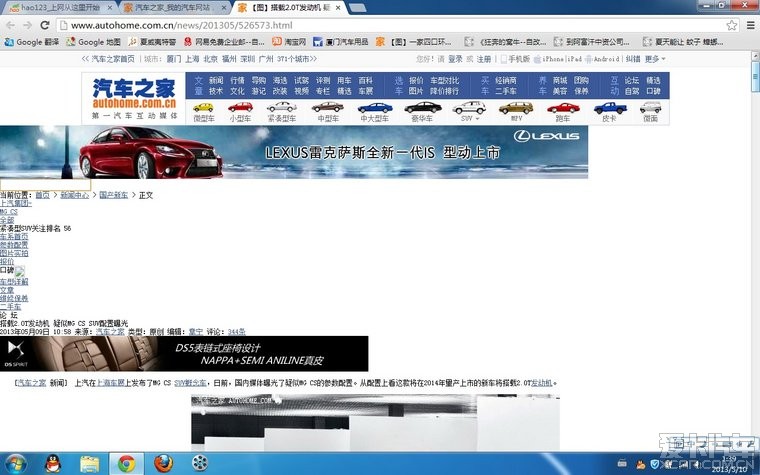Select city 广州 in top bar
The width and height of the screenshot is (760, 475).
(x=266, y=59)
